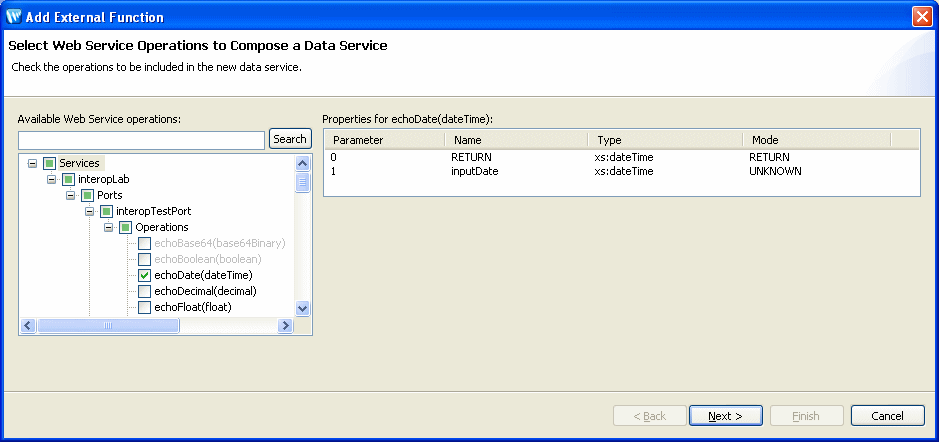Viewport: 939px width, 442px height.
Task: Select echoDecimal(decimal) operation label
Action: click(x=205, y=292)
